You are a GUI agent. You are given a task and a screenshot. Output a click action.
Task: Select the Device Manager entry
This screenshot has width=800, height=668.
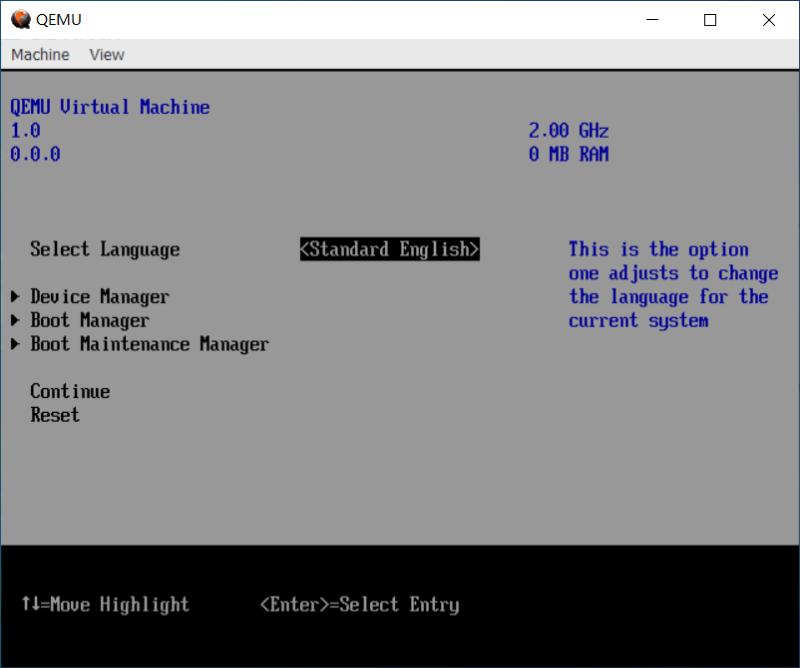coord(97,296)
